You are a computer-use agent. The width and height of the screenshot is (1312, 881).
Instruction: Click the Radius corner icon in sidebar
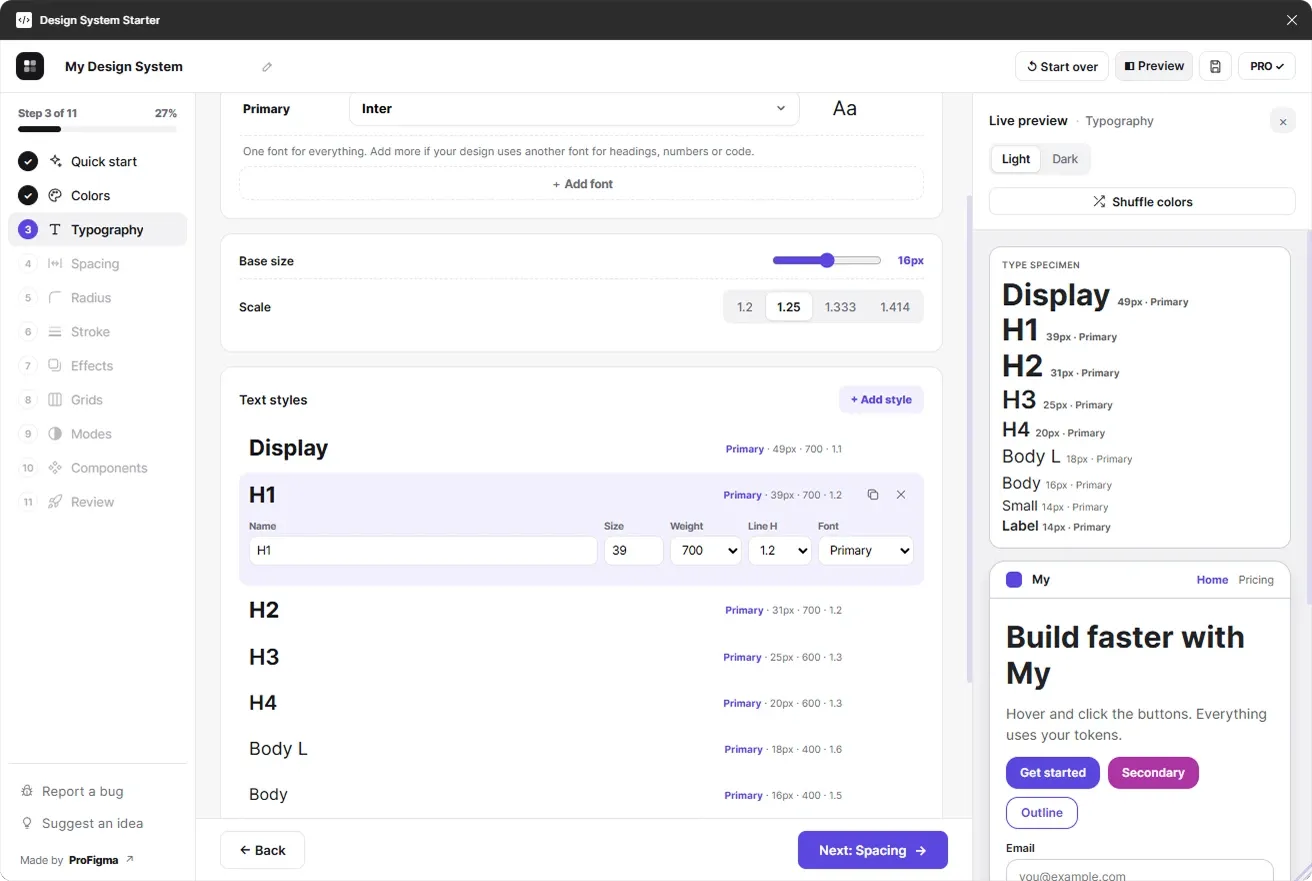tap(55, 297)
